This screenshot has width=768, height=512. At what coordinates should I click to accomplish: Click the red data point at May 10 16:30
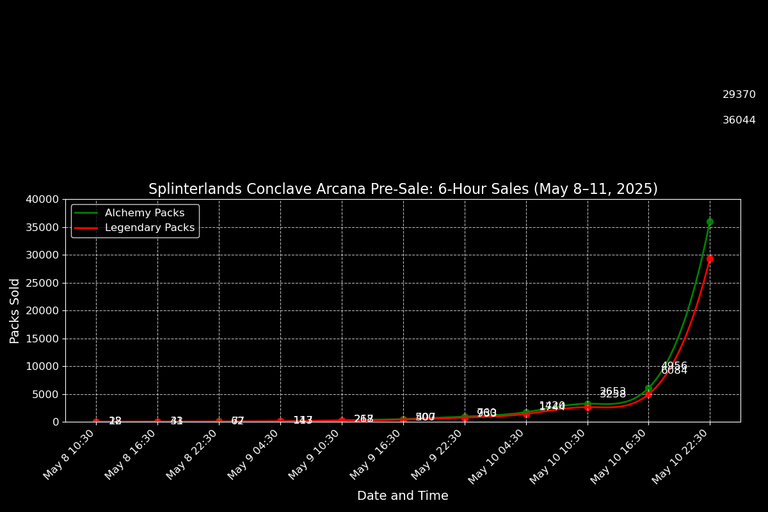[648, 395]
